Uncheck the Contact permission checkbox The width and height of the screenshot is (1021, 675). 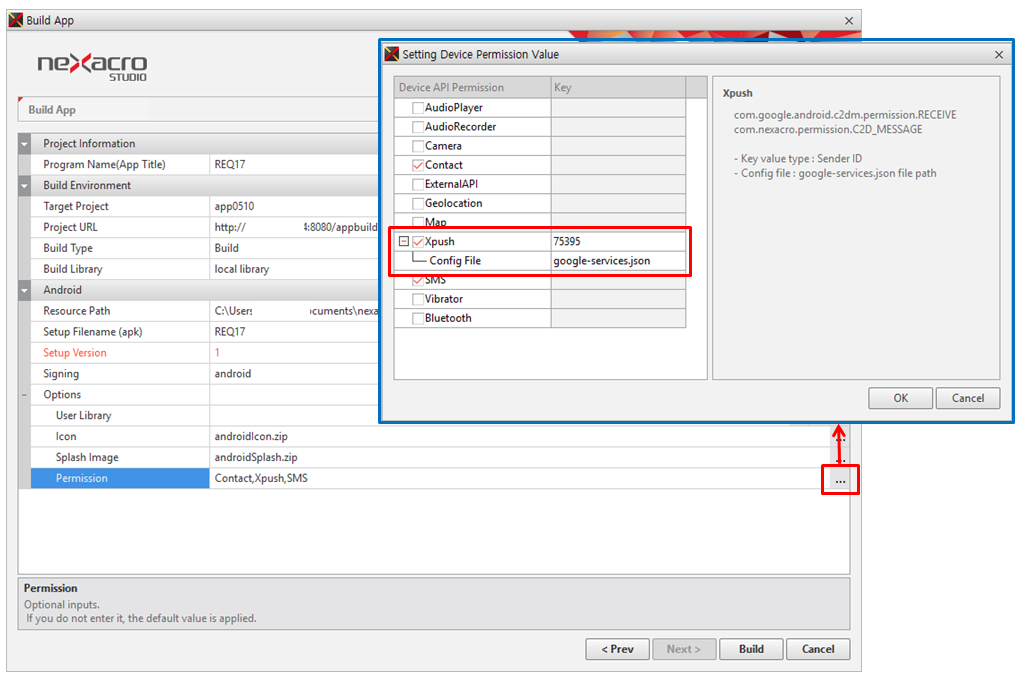(x=418, y=165)
